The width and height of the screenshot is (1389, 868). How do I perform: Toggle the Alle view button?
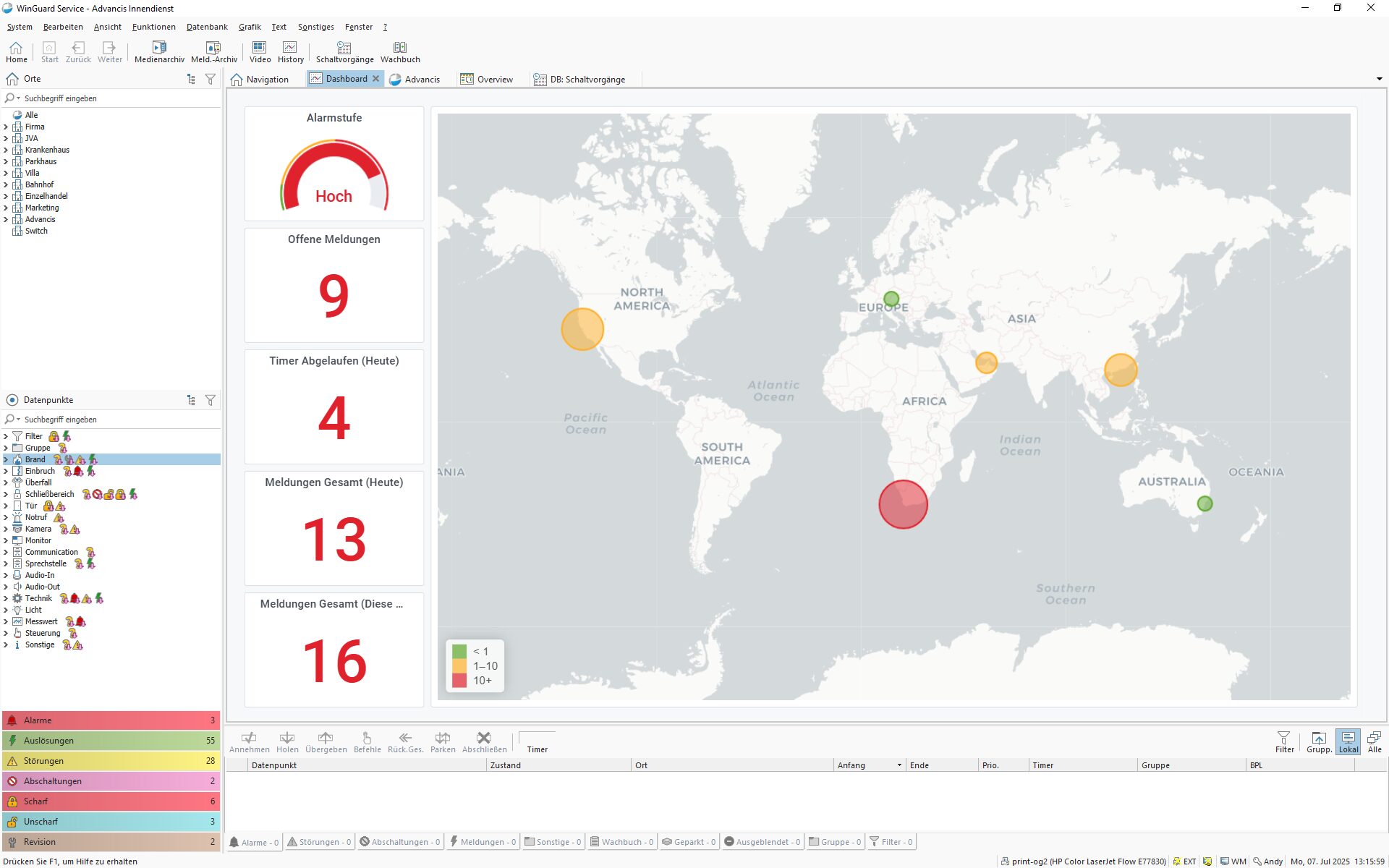[1374, 741]
